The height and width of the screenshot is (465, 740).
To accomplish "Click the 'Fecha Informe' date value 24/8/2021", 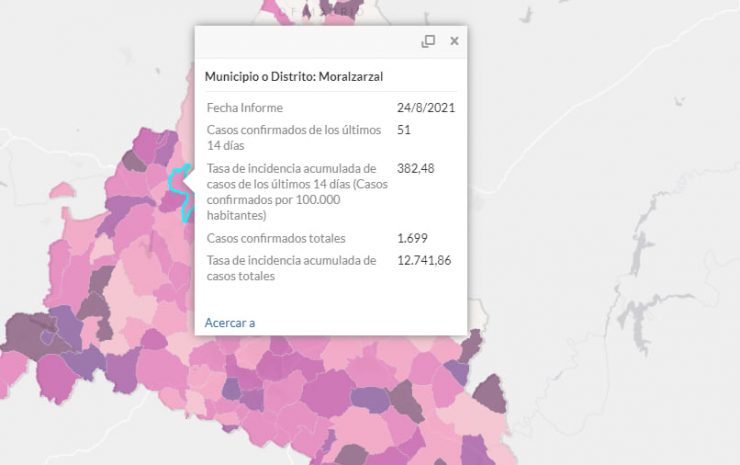I will [x=426, y=108].
